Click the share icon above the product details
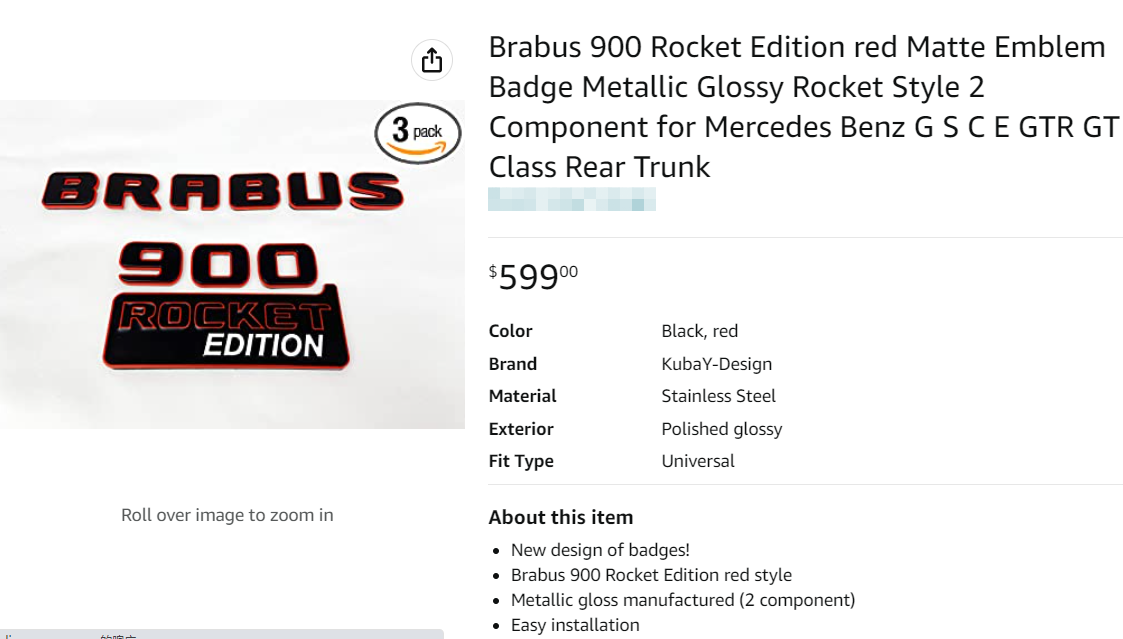The image size is (1123, 639). [x=431, y=59]
